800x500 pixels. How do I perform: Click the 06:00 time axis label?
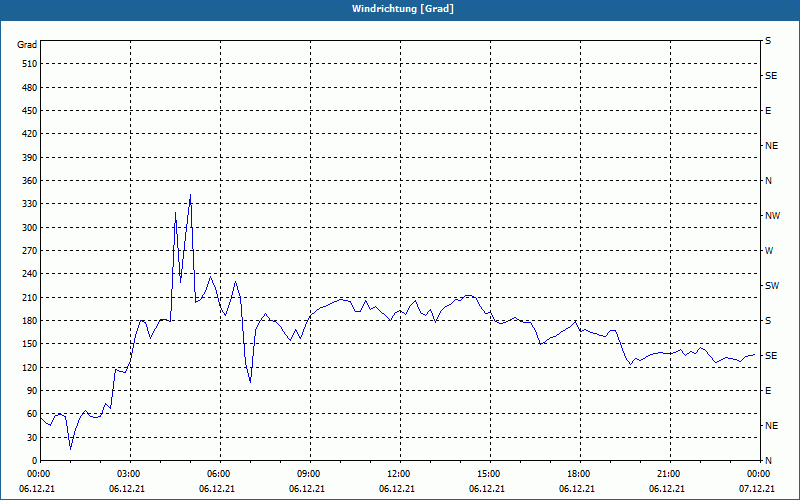click(220, 474)
